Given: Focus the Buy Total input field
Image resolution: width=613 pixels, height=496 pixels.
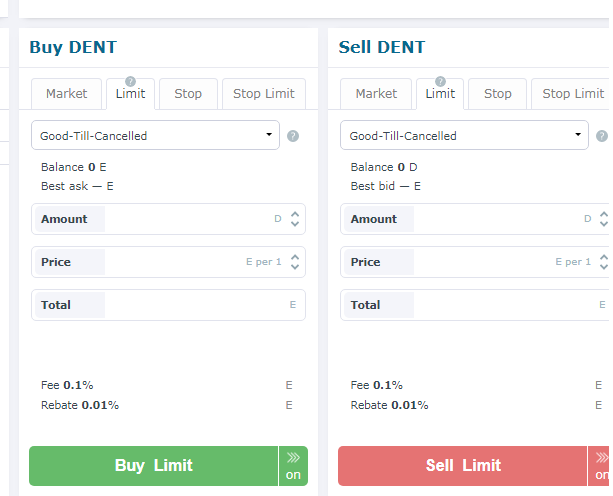Looking at the screenshot, I should click(168, 305).
